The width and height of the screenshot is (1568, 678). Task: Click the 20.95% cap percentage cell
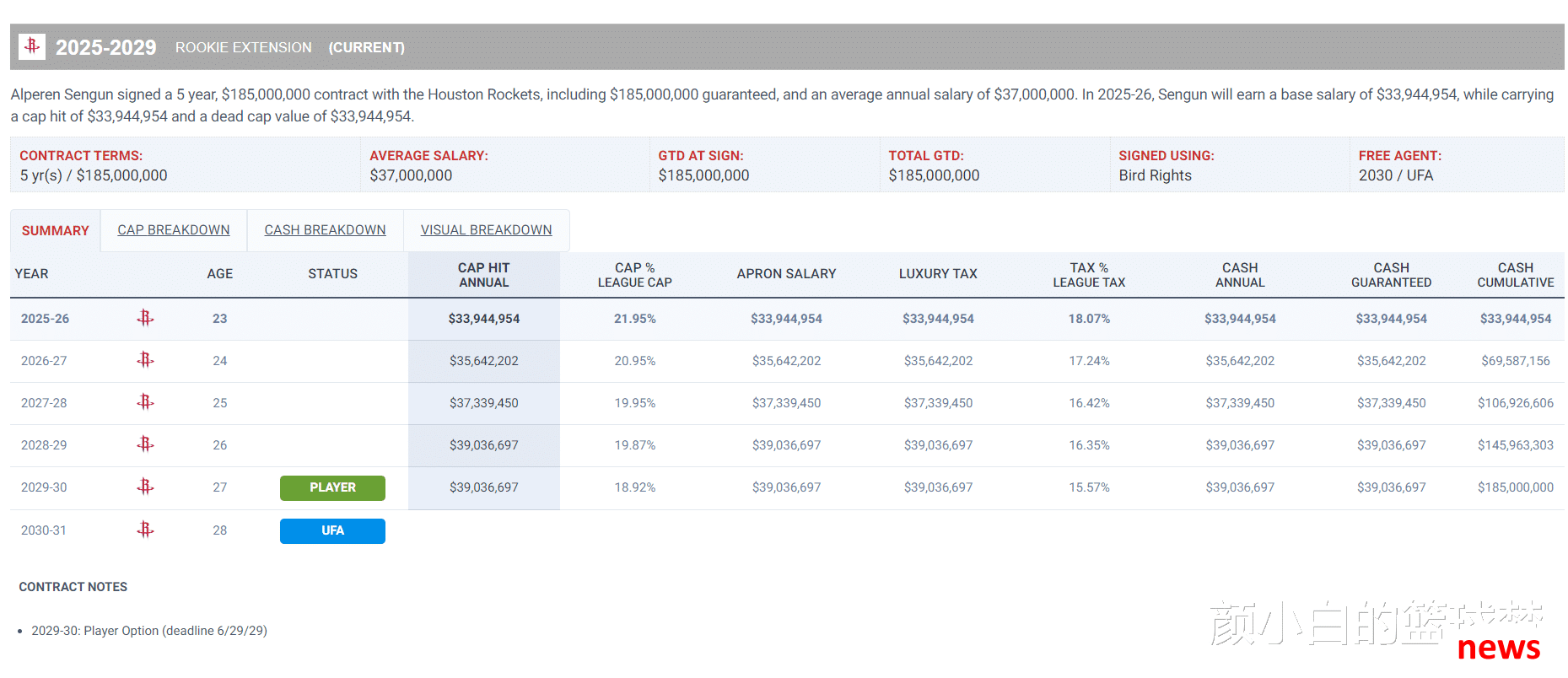[635, 361]
